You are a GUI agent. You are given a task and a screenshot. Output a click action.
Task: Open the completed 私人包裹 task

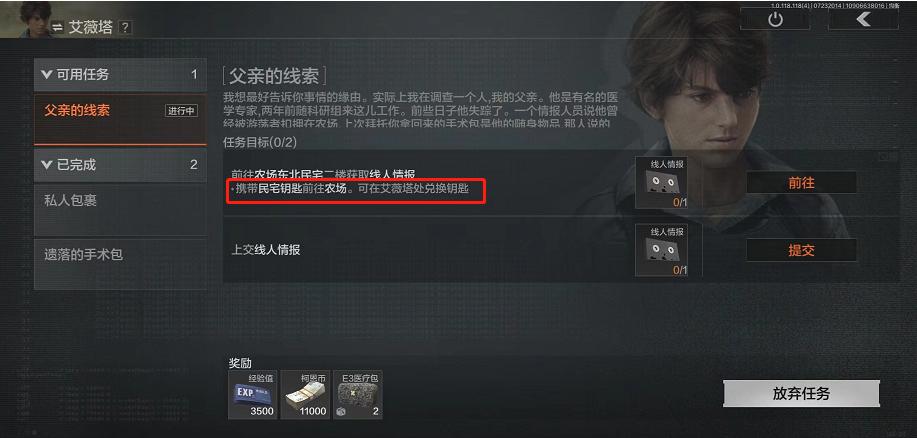pos(120,209)
